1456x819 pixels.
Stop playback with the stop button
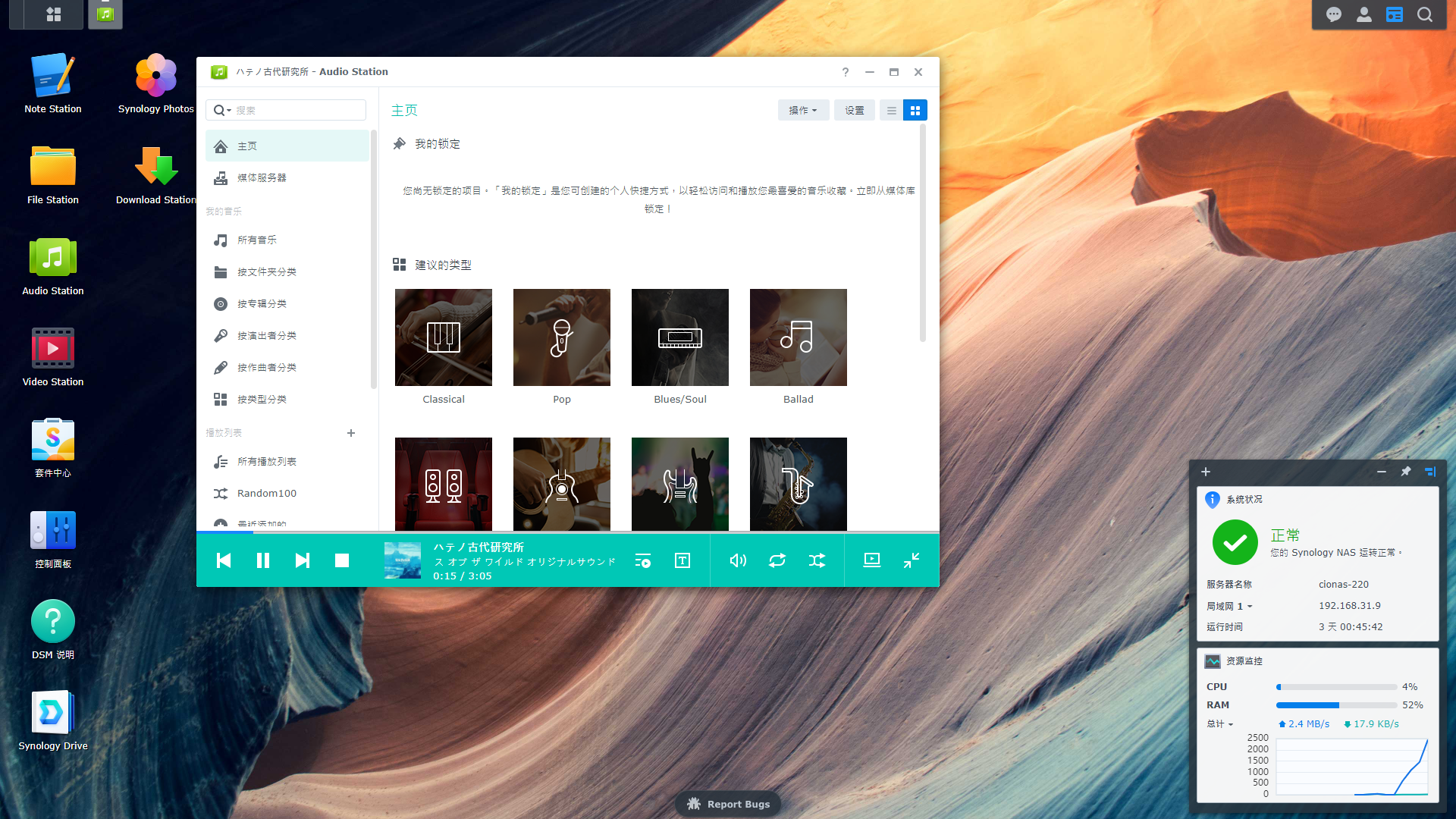(342, 560)
